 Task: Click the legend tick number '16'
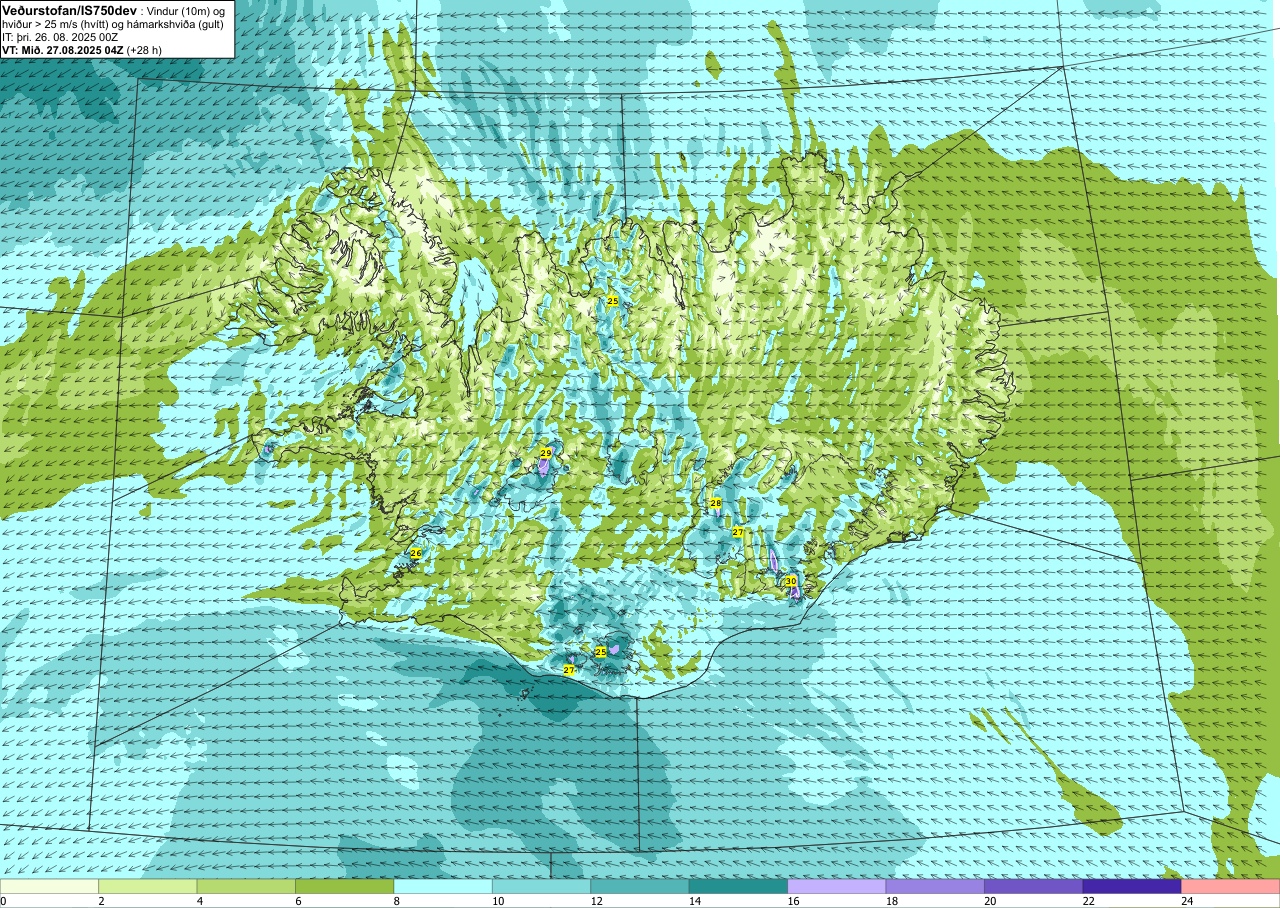point(794,901)
